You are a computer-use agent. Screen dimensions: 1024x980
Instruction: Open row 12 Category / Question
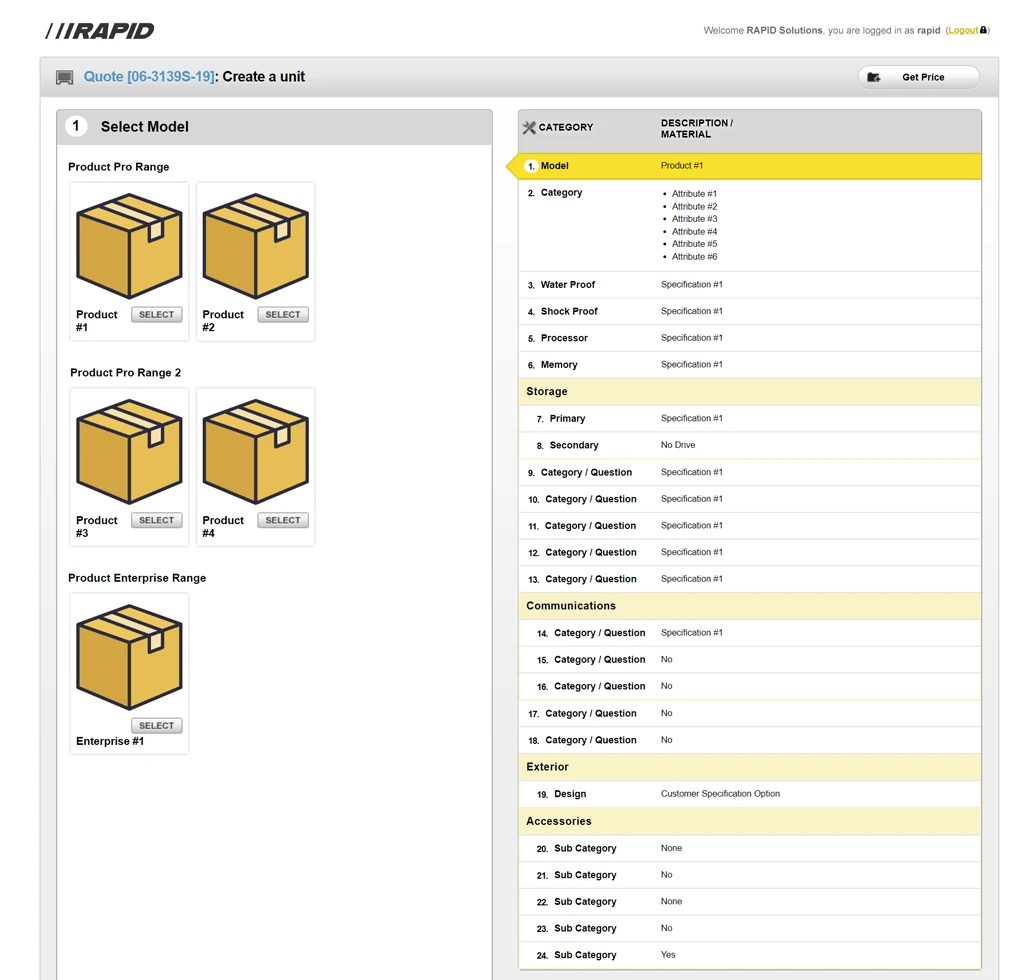tap(749, 552)
